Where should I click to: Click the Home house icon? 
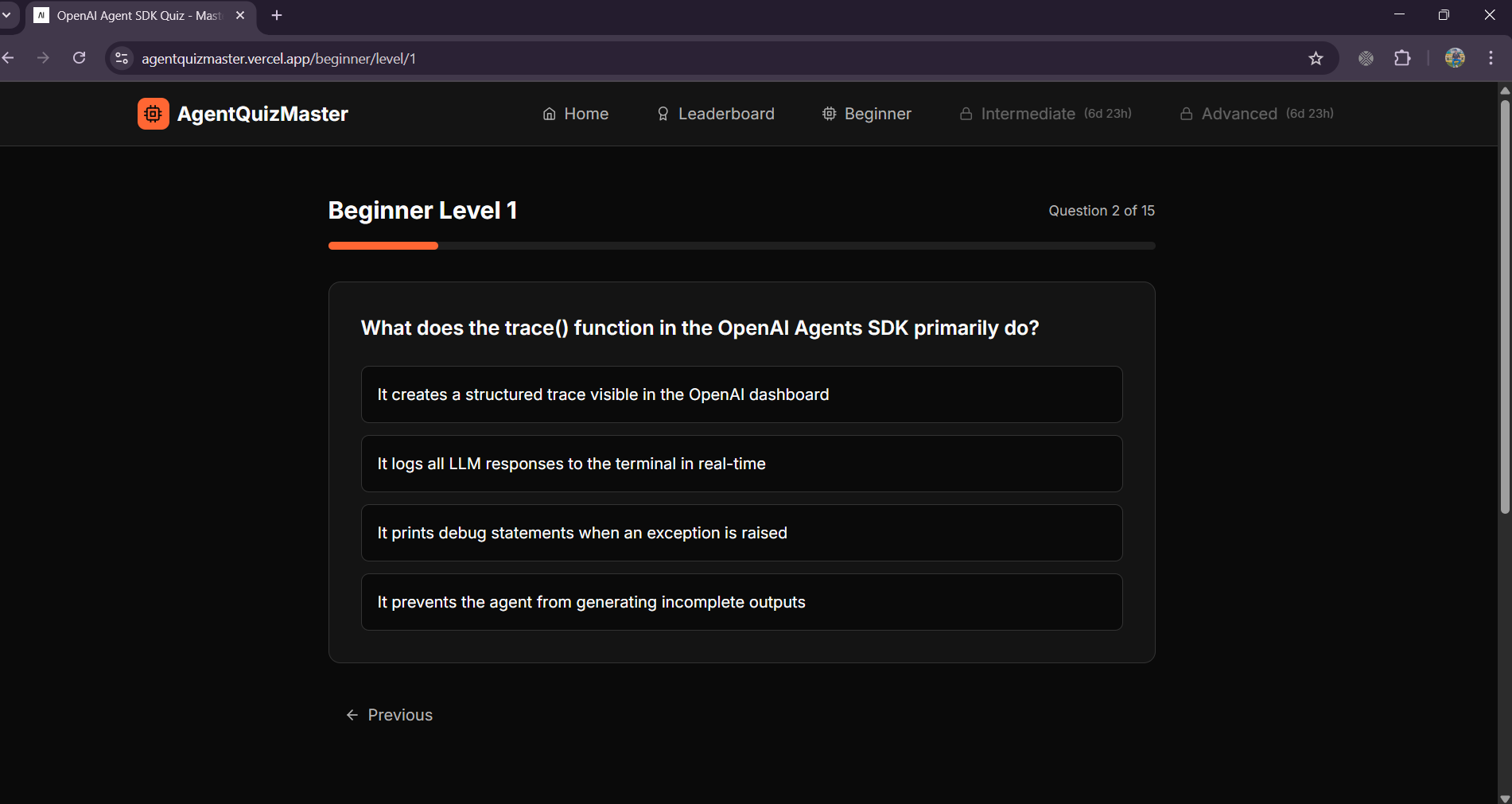pos(550,114)
